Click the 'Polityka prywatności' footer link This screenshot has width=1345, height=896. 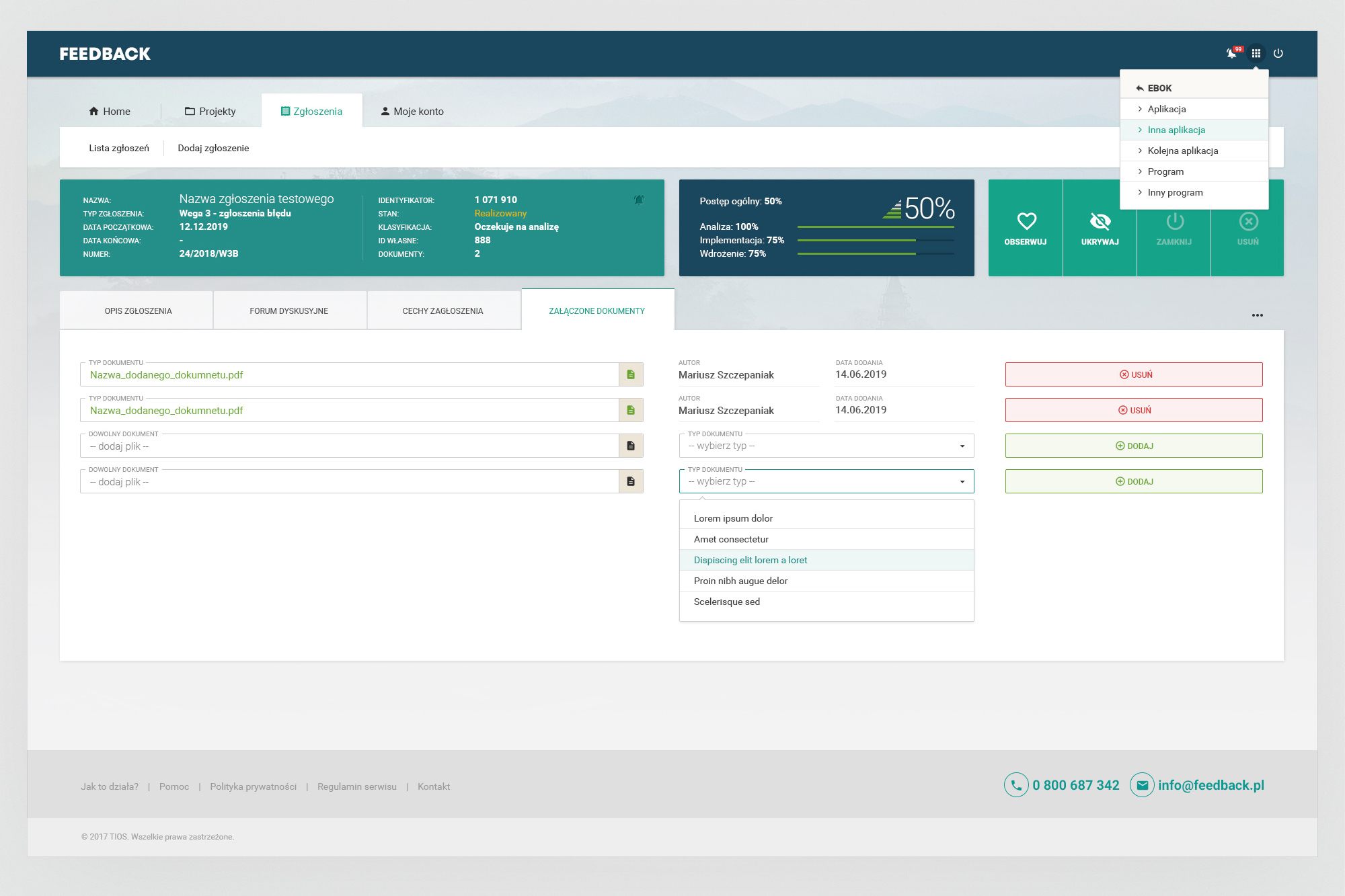pos(253,786)
